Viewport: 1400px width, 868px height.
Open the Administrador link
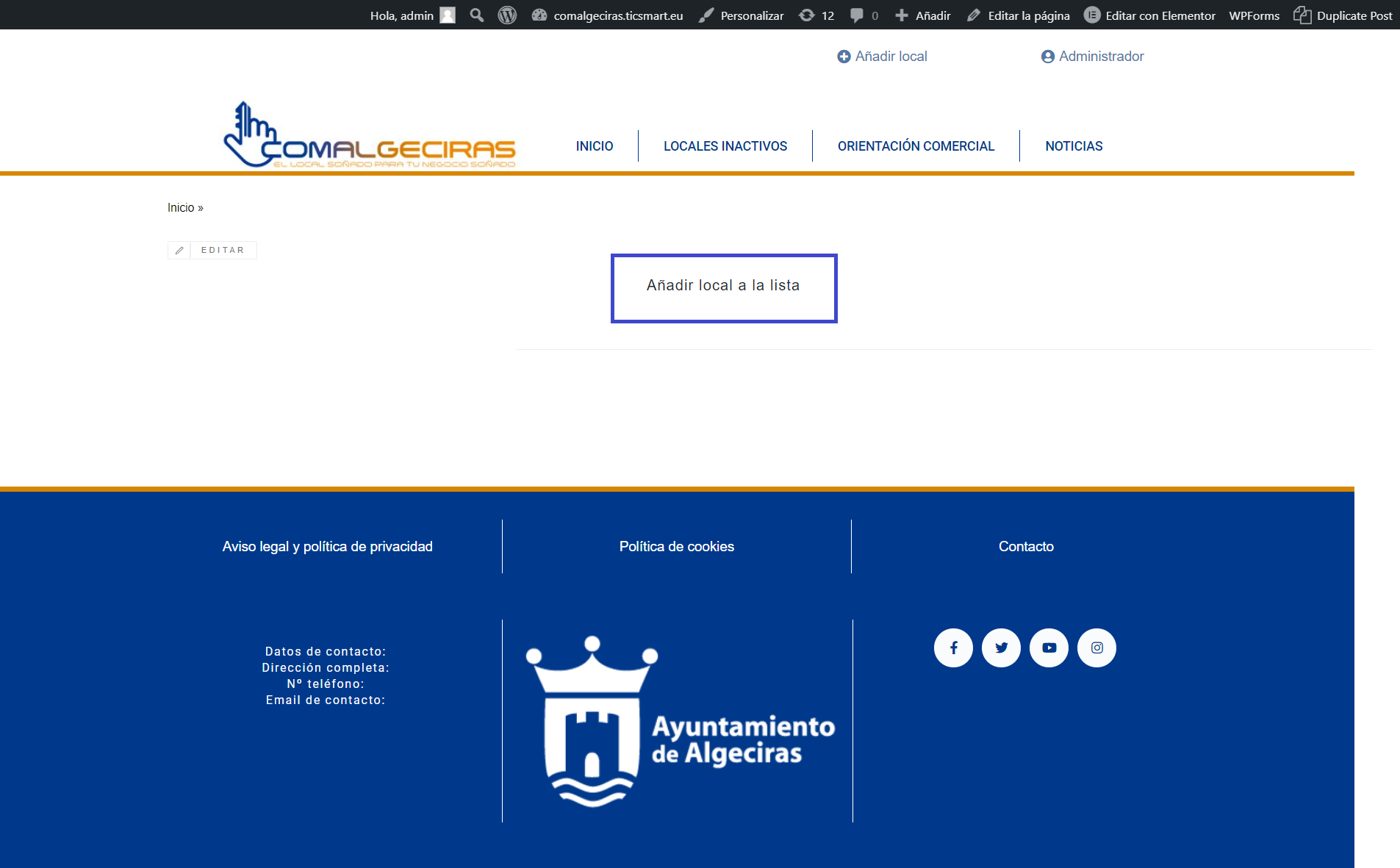(1093, 57)
